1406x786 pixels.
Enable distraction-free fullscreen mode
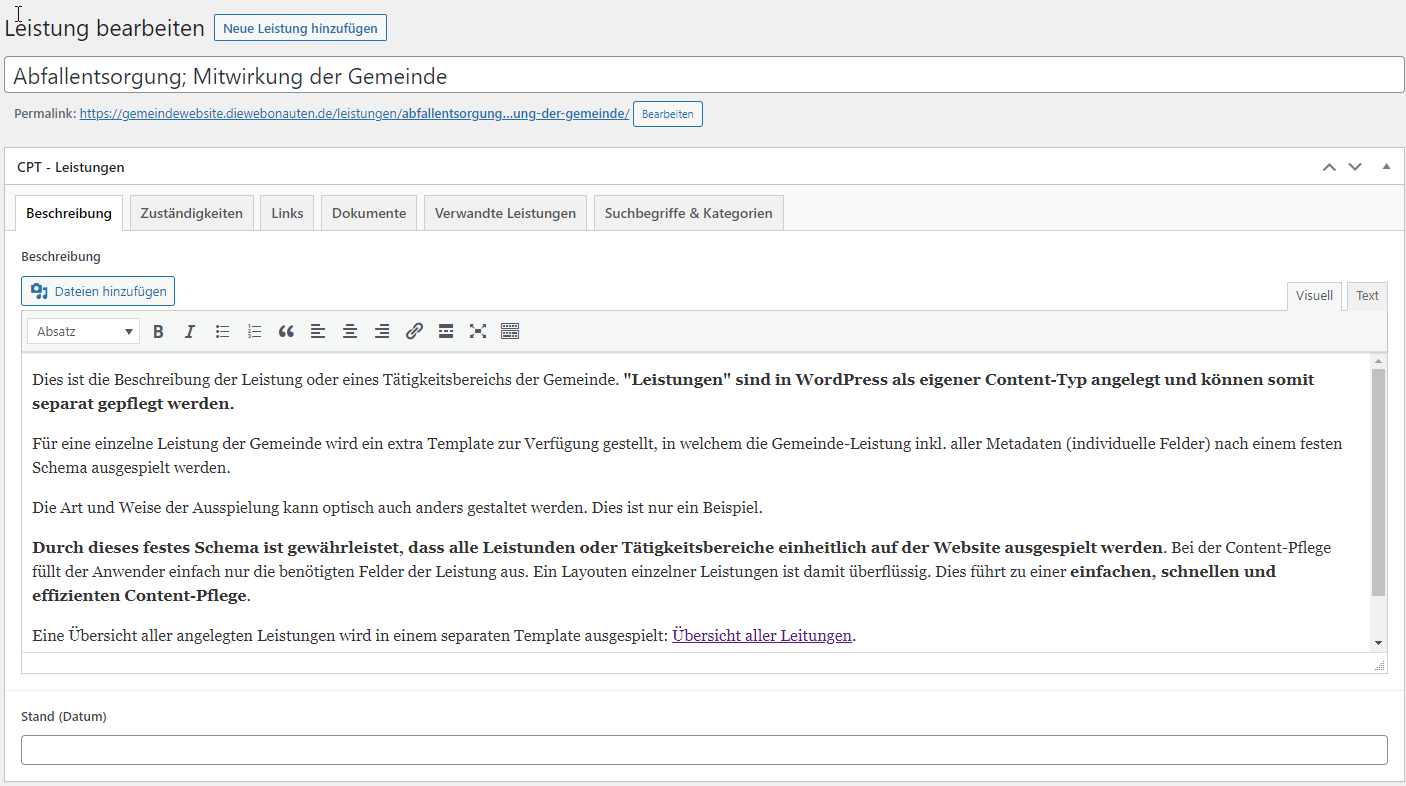click(x=478, y=332)
